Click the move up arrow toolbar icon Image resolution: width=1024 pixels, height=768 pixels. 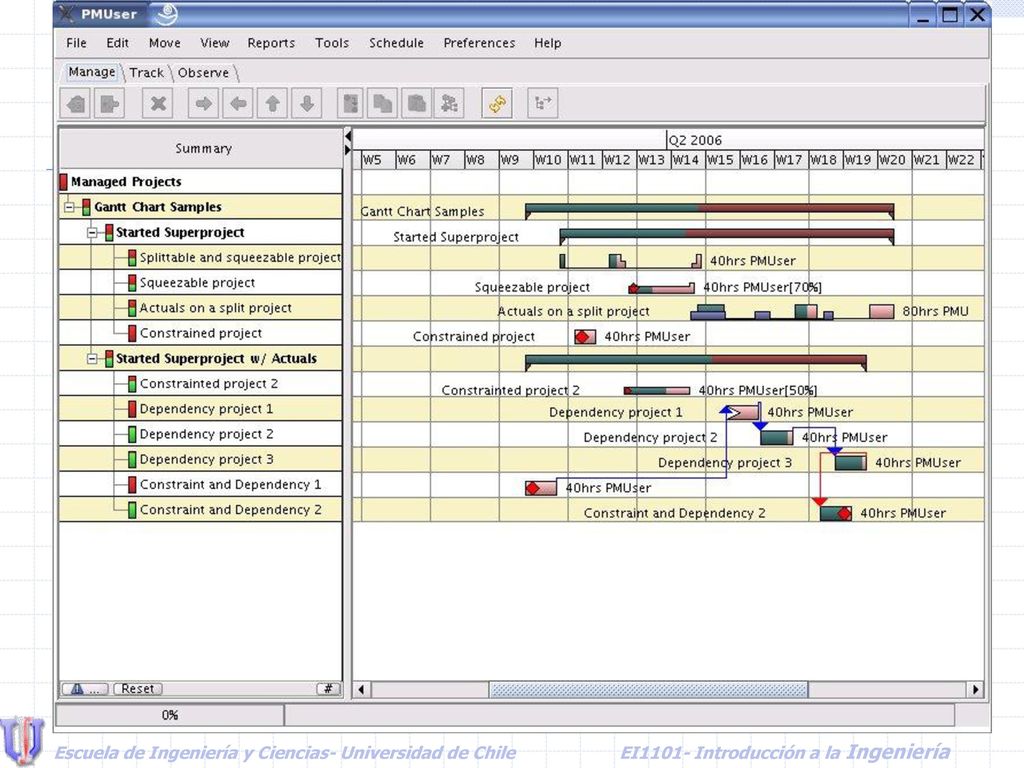(272, 103)
